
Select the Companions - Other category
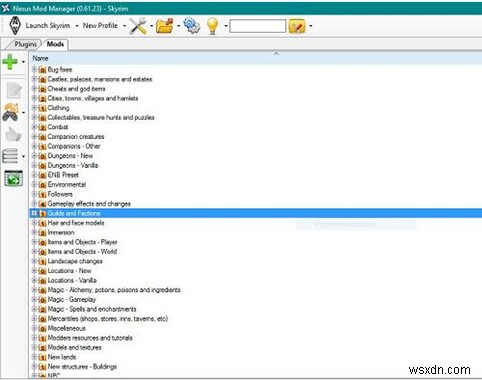click(x=74, y=146)
